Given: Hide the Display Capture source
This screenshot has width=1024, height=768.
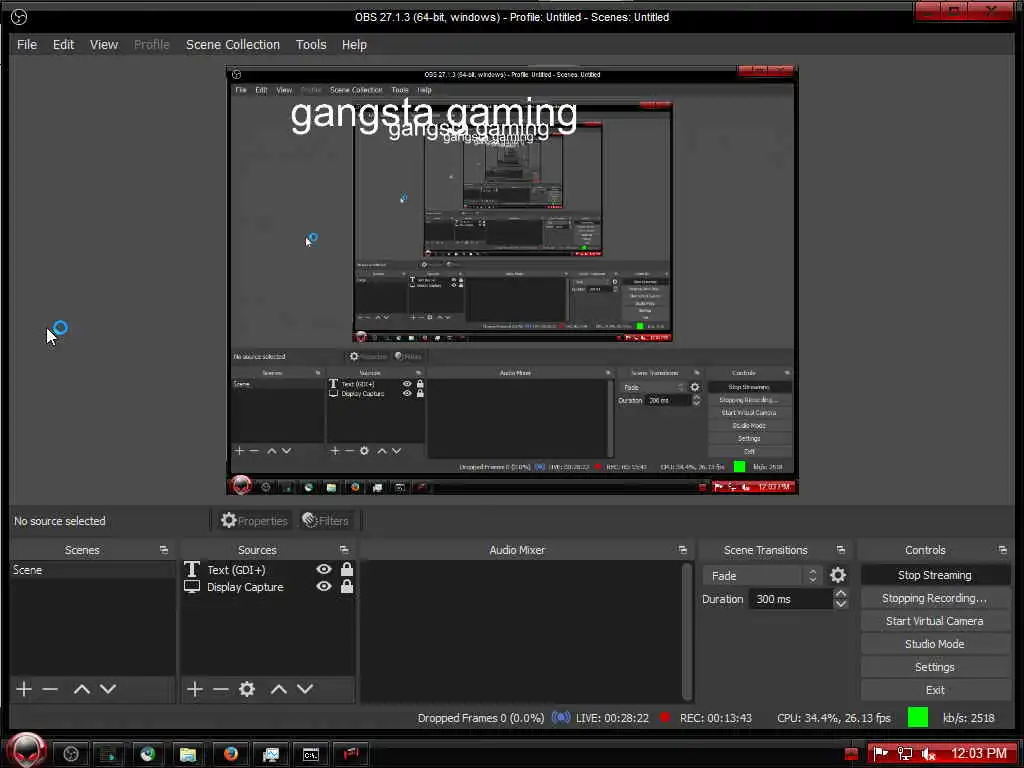Looking at the screenshot, I should coord(324,586).
